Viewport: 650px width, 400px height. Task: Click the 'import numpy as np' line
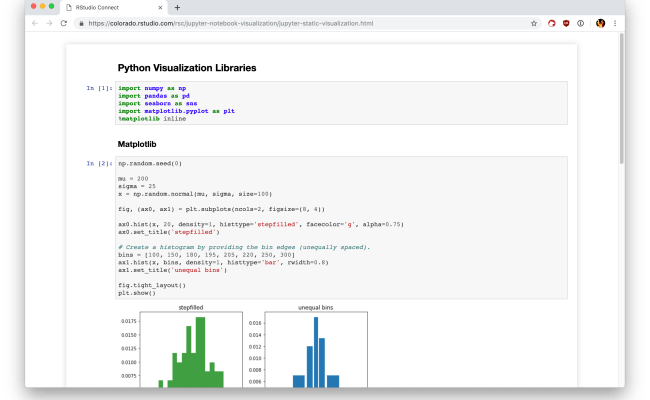152,88
